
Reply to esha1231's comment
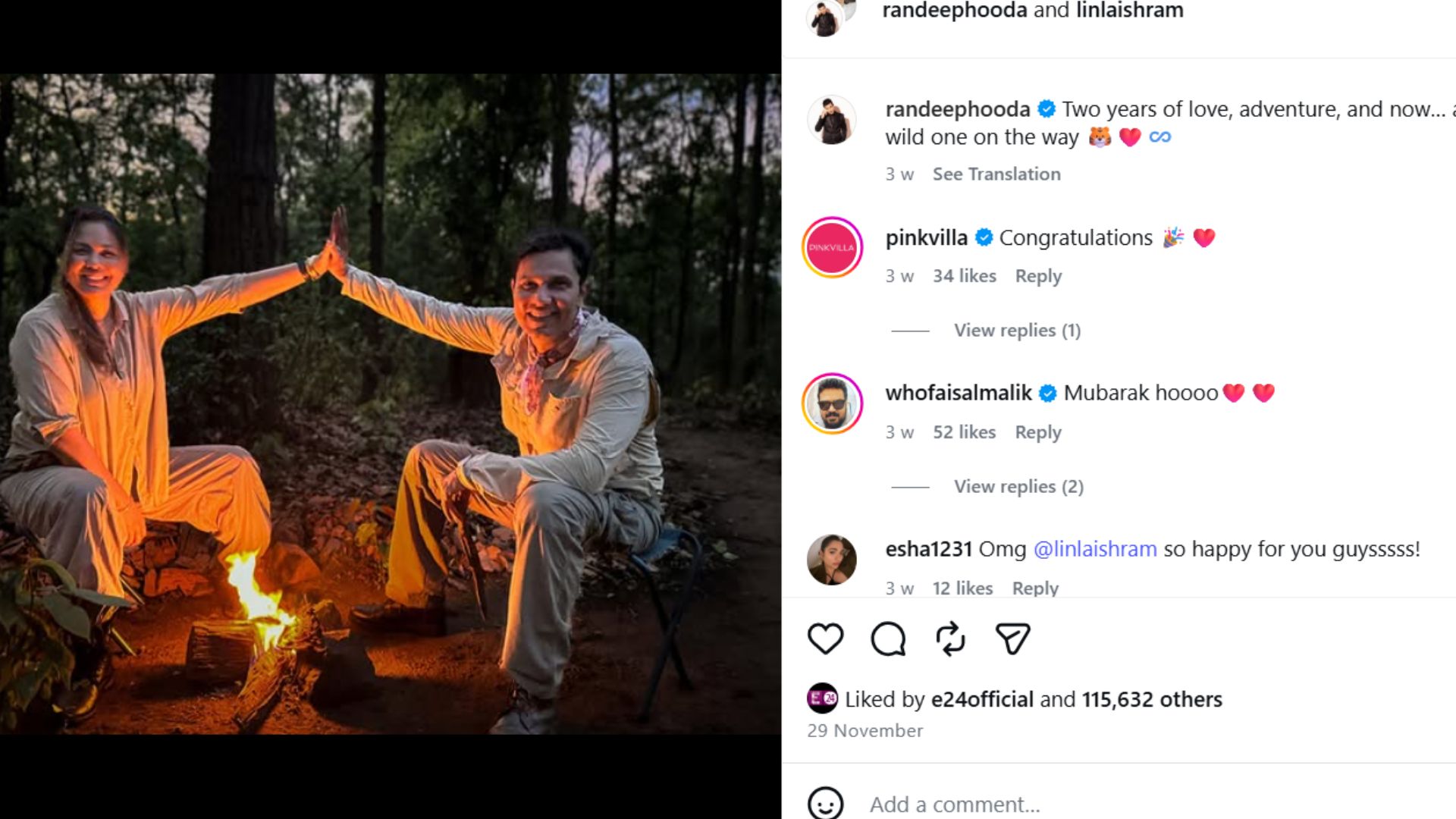[1035, 588]
